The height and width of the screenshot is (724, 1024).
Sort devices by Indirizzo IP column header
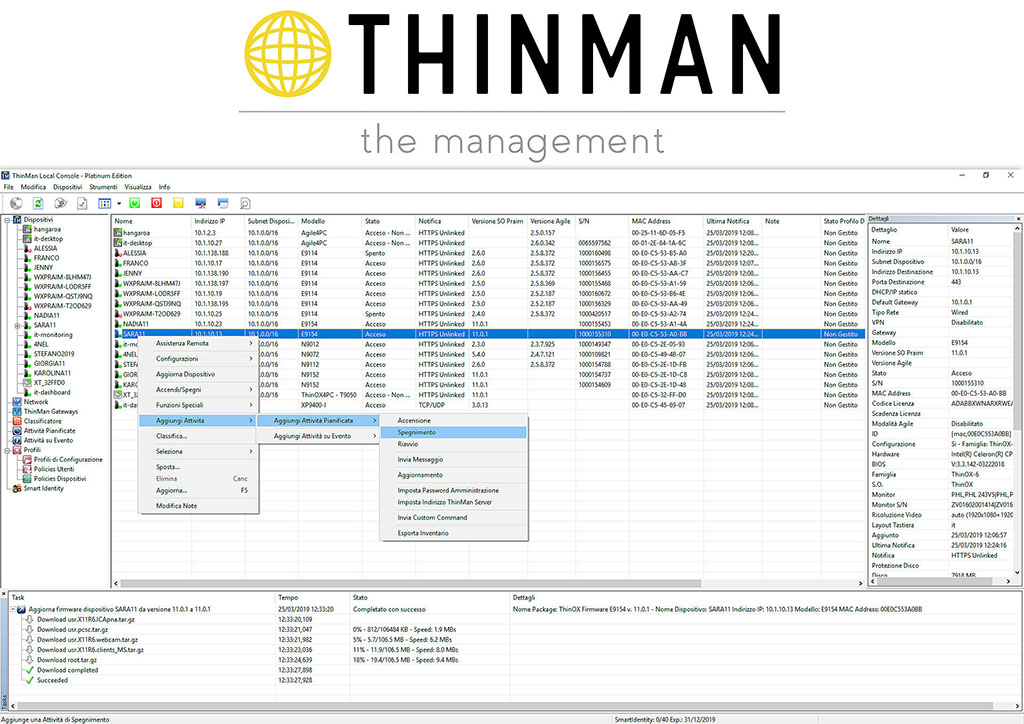pyautogui.click(x=209, y=221)
